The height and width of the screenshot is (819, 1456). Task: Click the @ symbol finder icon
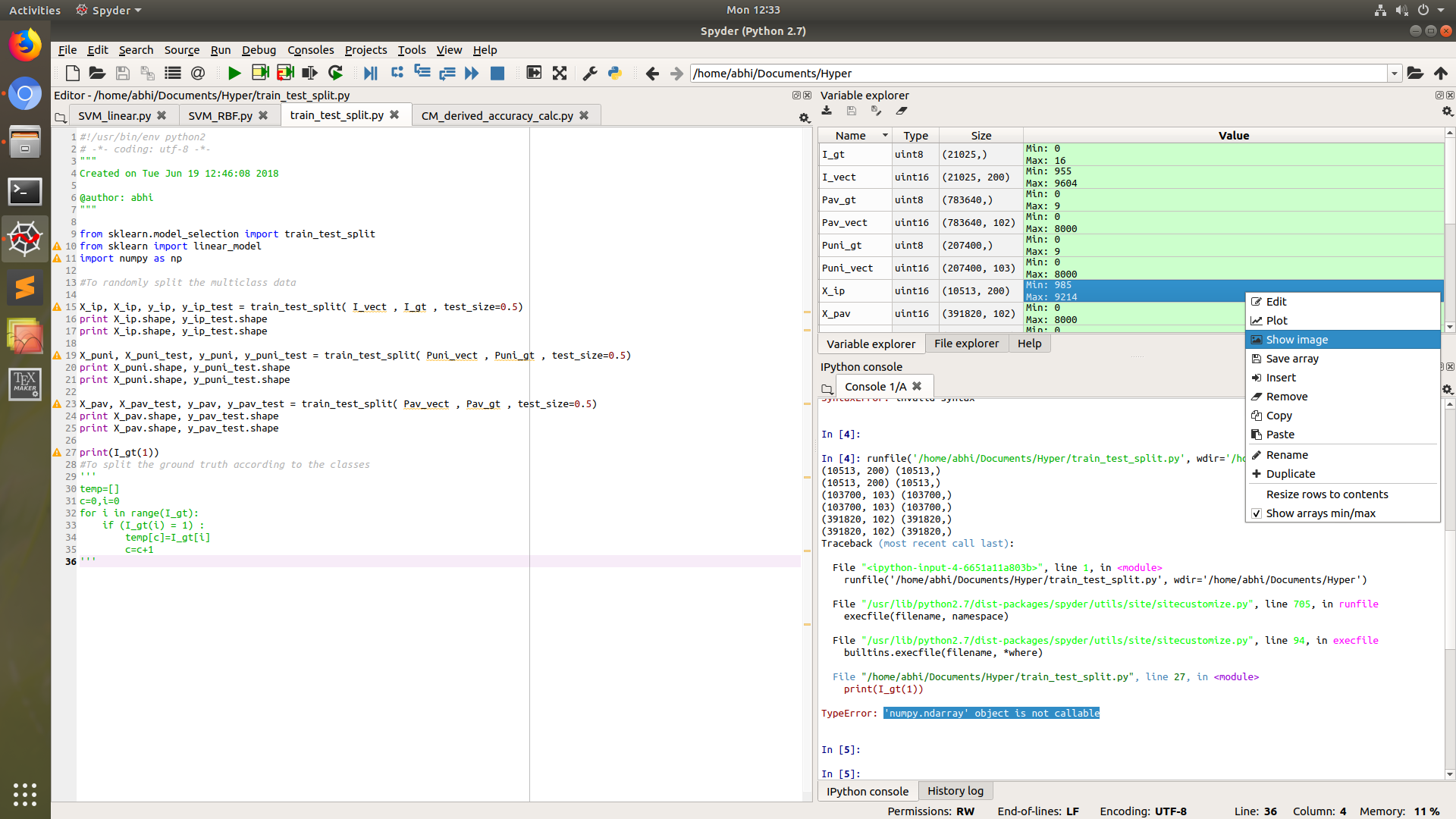tap(198, 74)
